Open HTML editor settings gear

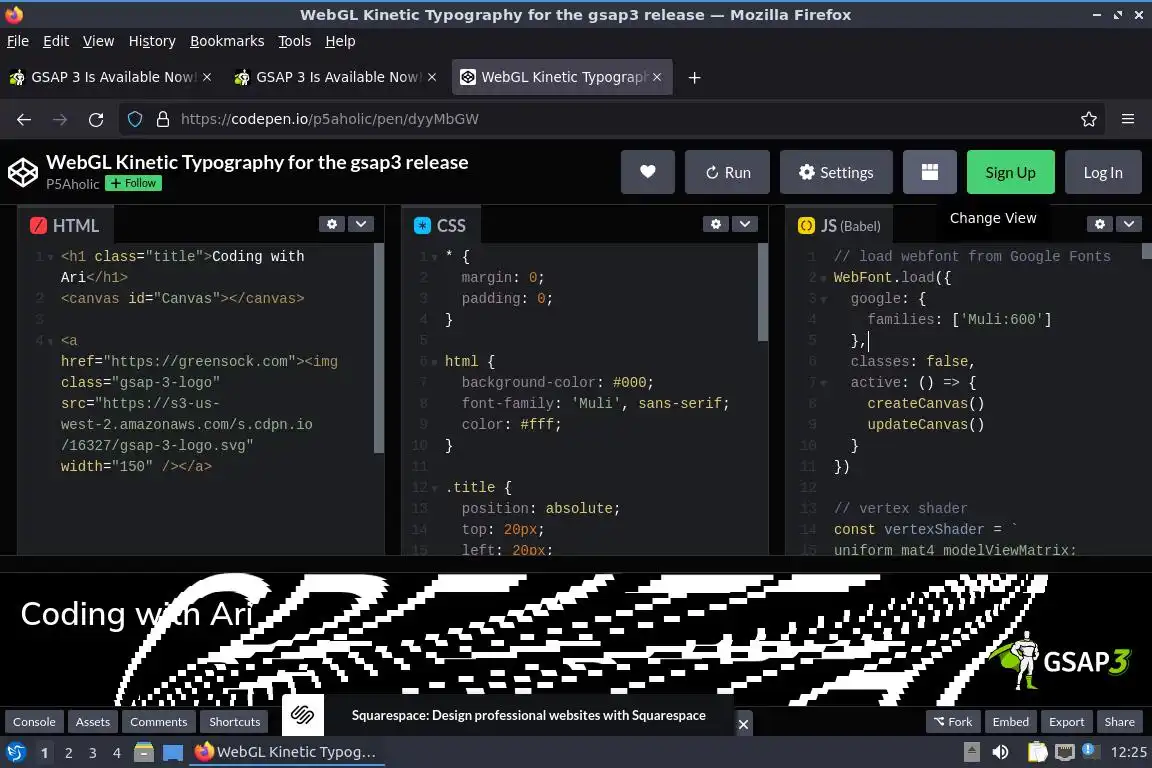(332, 224)
